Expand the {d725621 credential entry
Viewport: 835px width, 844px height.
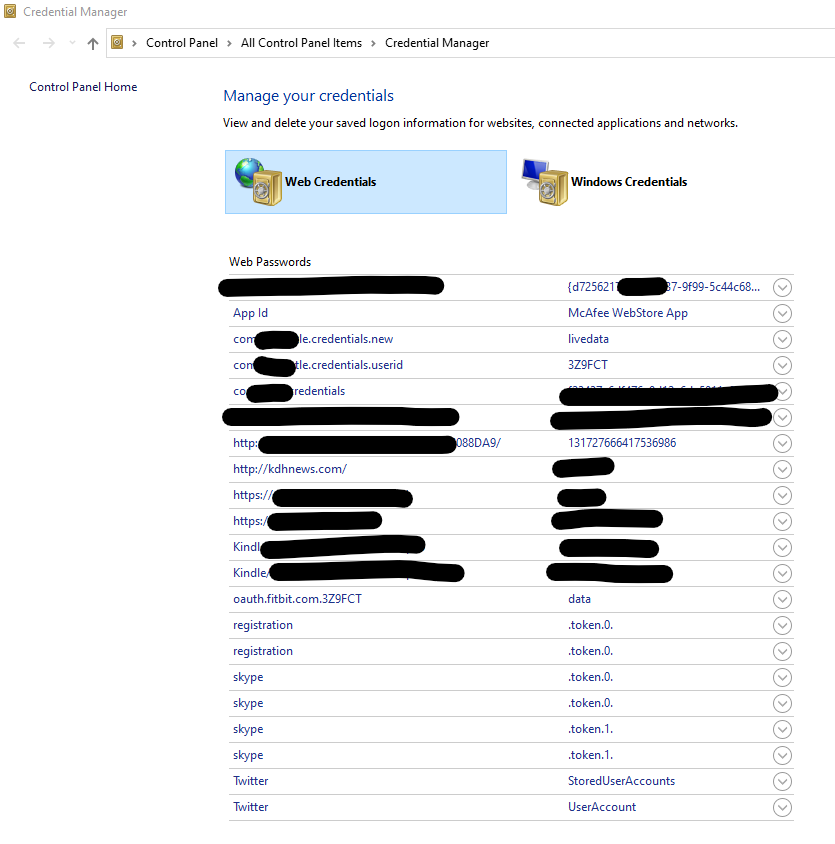click(782, 287)
